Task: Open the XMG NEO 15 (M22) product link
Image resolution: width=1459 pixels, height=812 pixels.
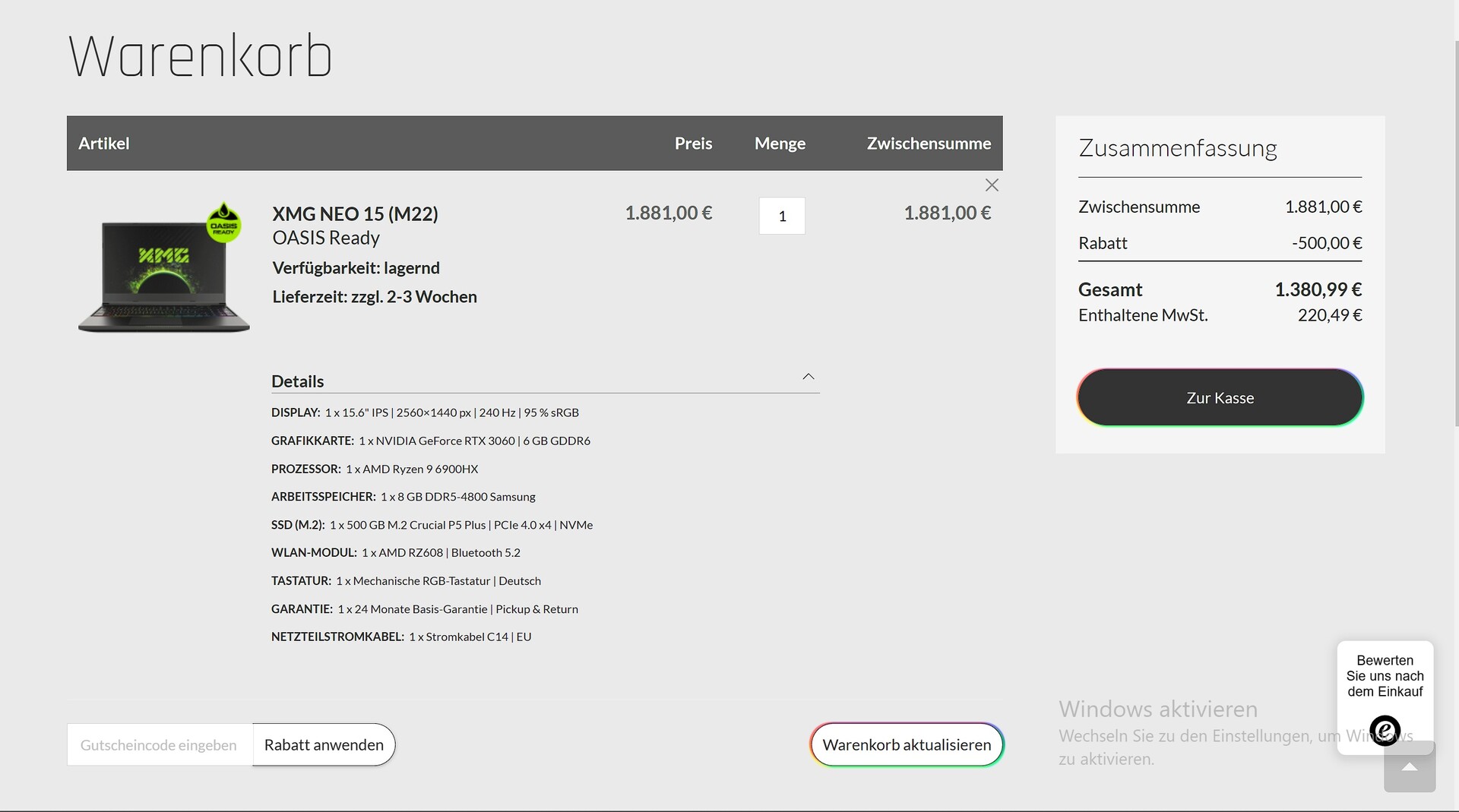Action: click(x=355, y=214)
